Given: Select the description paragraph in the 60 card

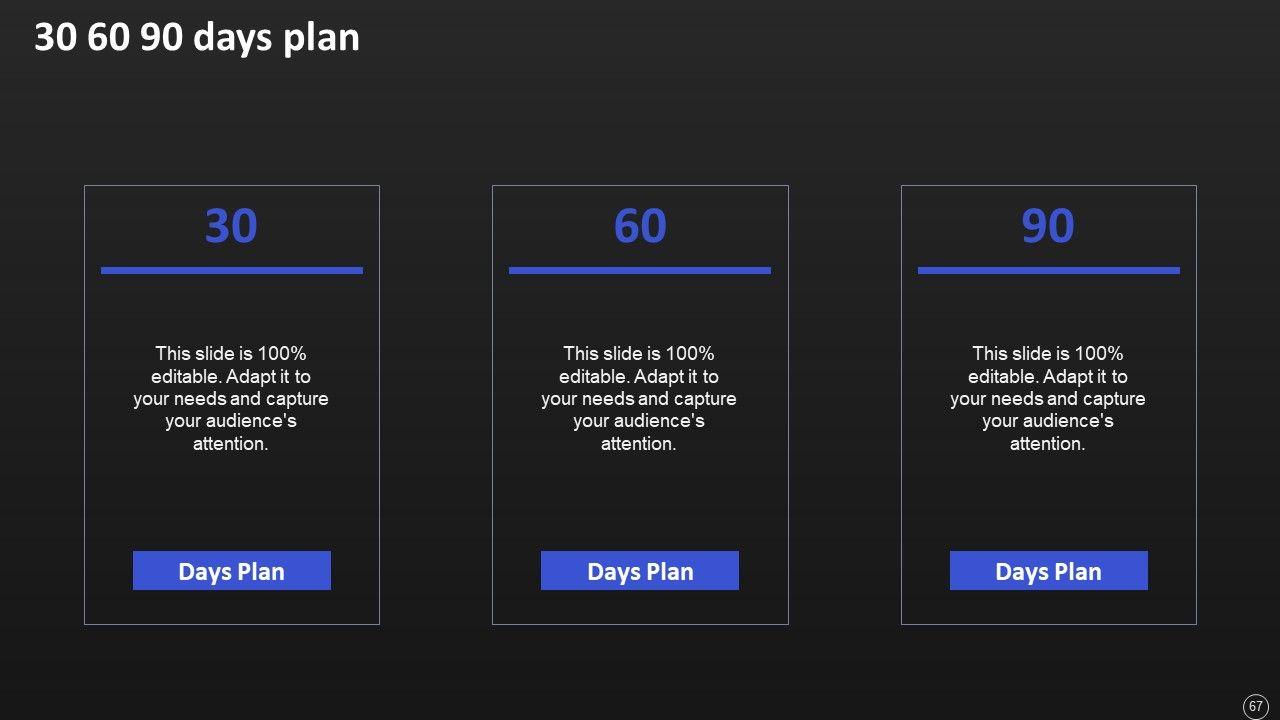Looking at the screenshot, I should [x=639, y=398].
